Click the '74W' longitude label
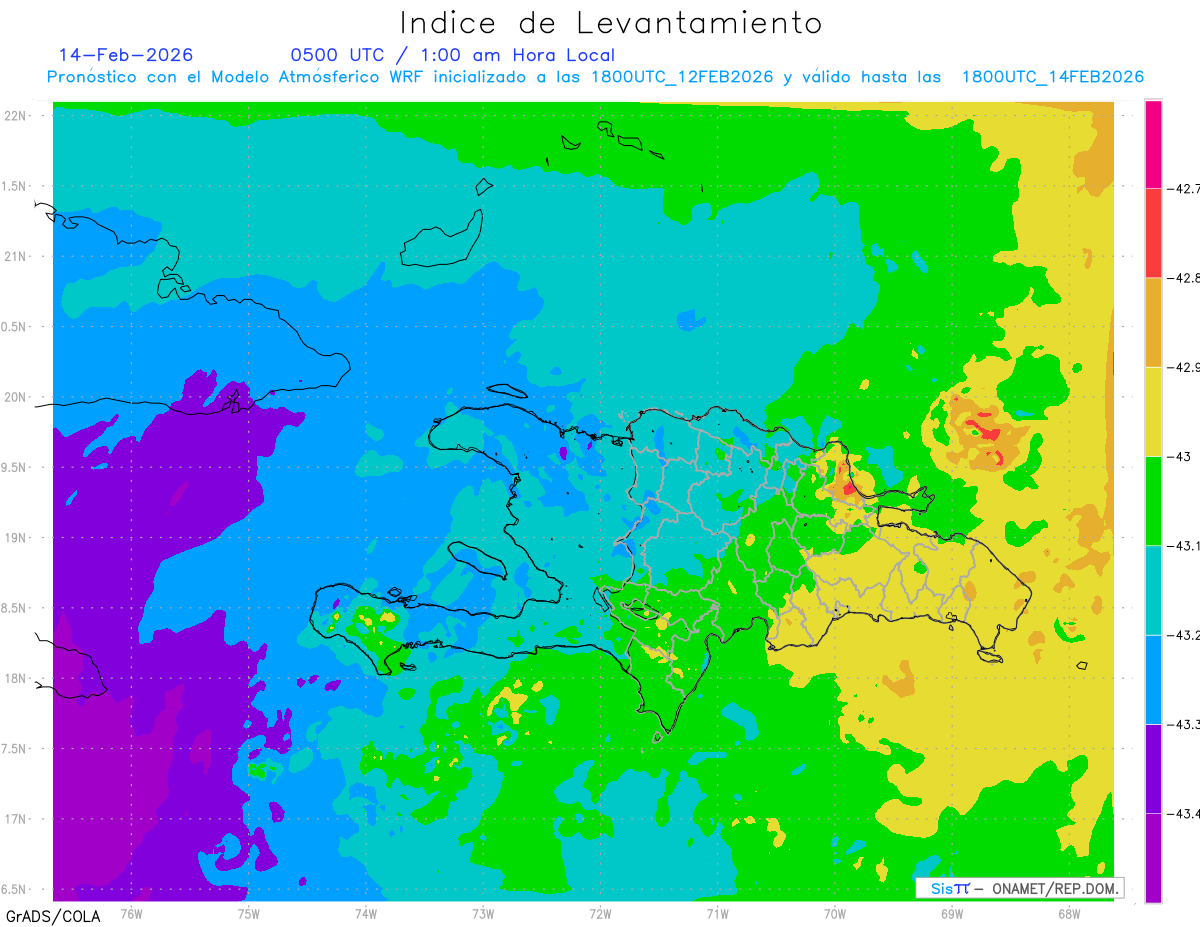 coord(365,914)
